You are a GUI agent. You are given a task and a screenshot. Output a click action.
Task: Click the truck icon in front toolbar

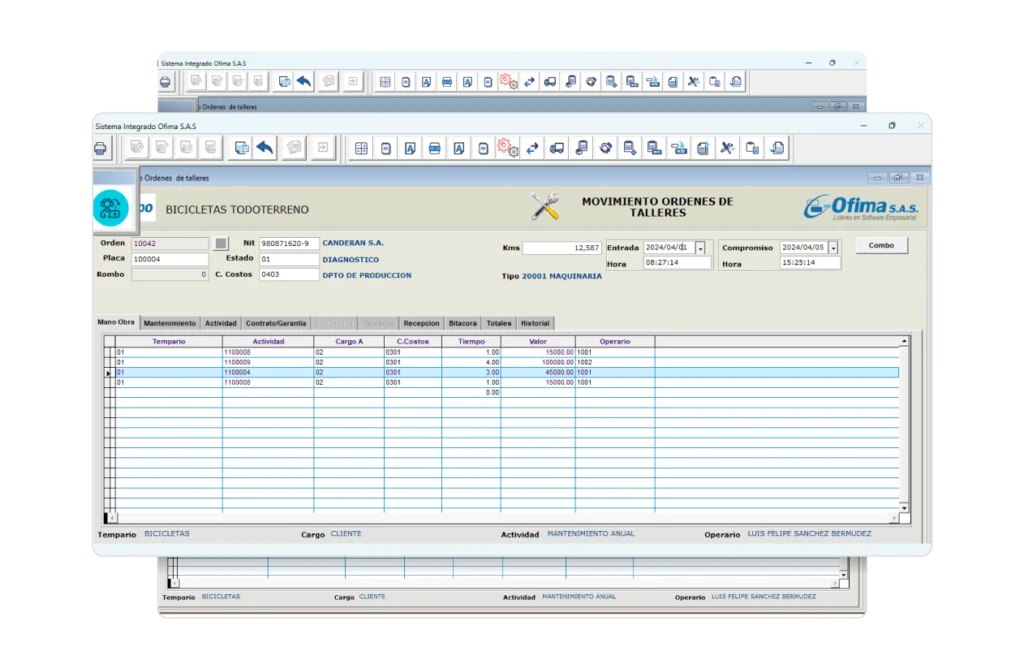point(556,148)
